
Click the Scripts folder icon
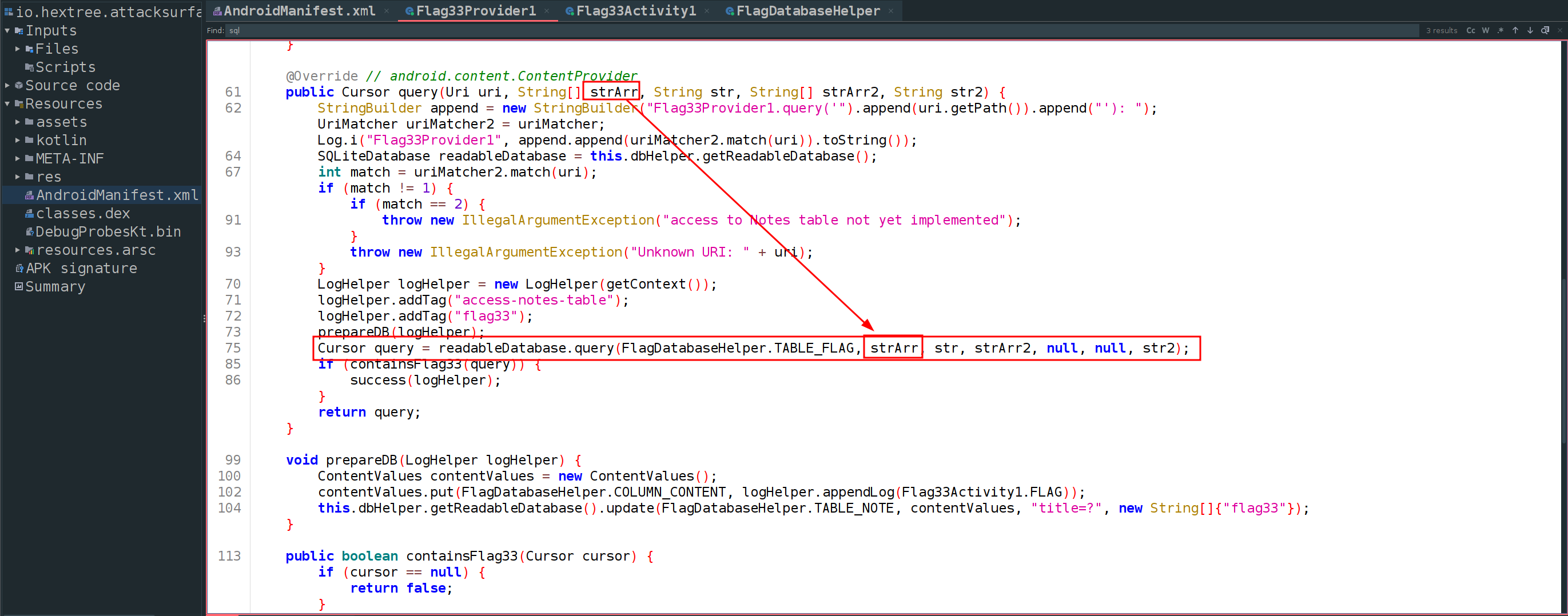click(x=29, y=67)
